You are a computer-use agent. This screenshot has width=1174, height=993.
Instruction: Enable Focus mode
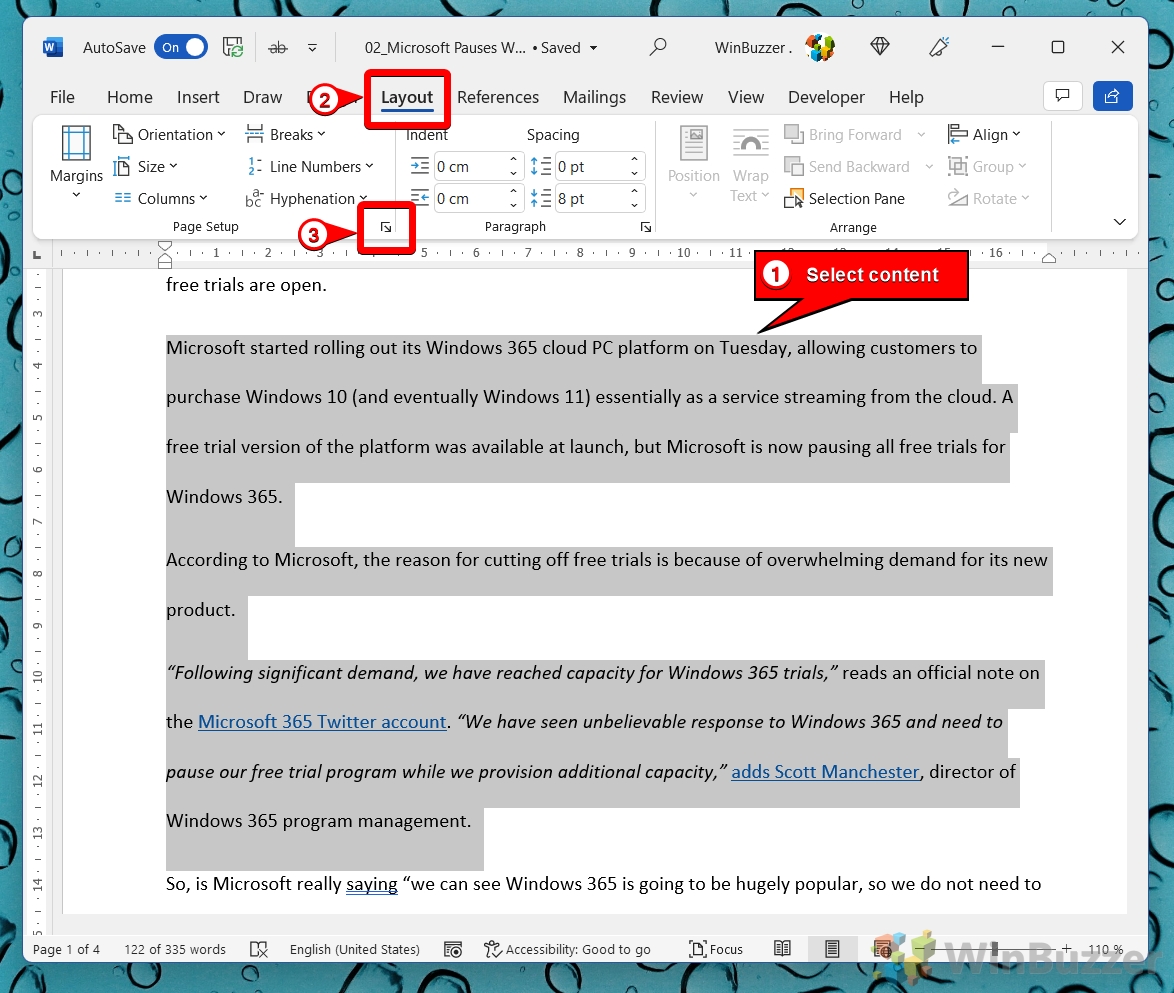click(716, 950)
